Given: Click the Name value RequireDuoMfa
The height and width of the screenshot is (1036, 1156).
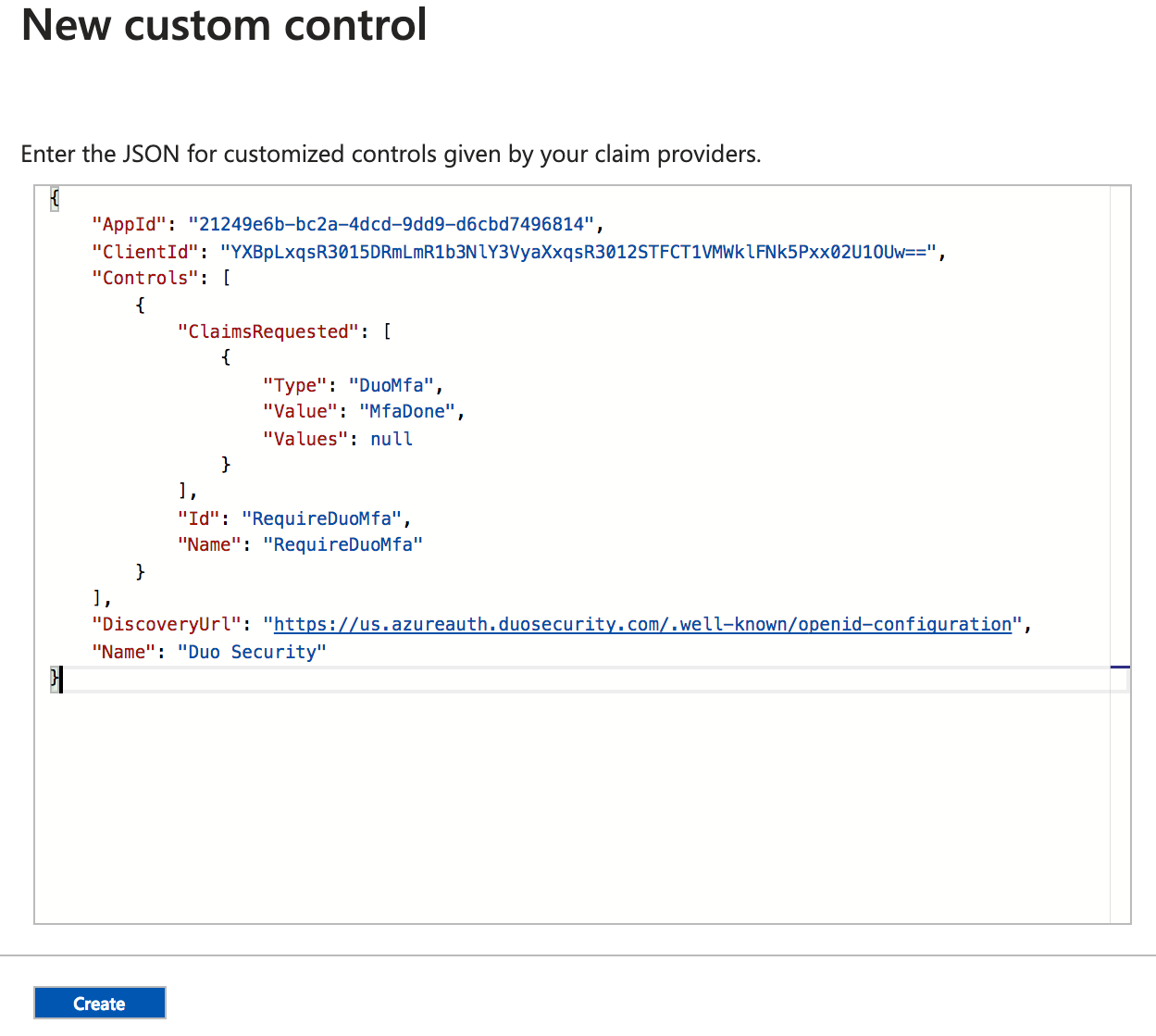Looking at the screenshot, I should pyautogui.click(x=343, y=544).
